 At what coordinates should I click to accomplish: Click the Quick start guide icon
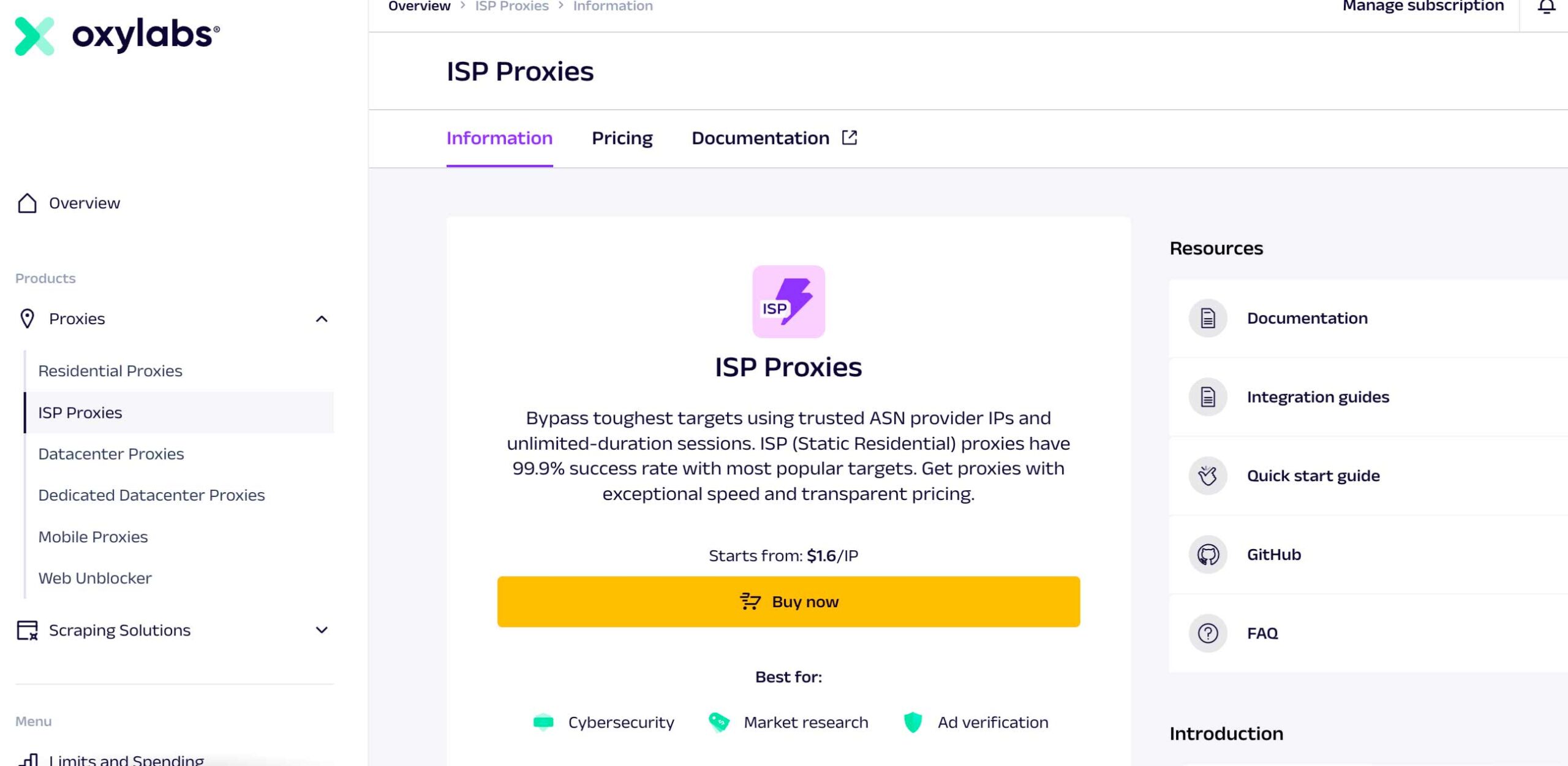[x=1208, y=476]
